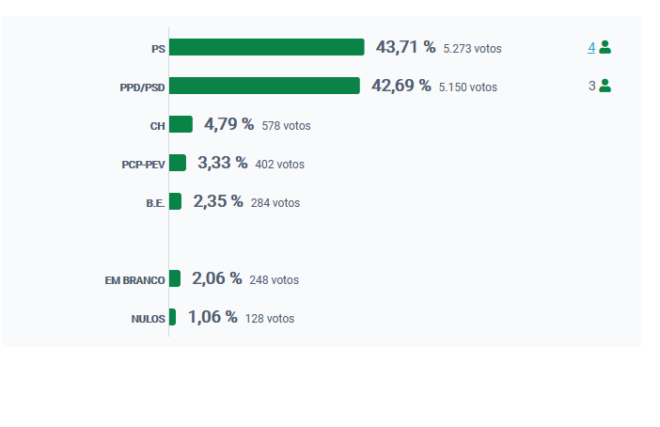660x427 pixels.
Task: Click the CH party label
Action: point(157,126)
